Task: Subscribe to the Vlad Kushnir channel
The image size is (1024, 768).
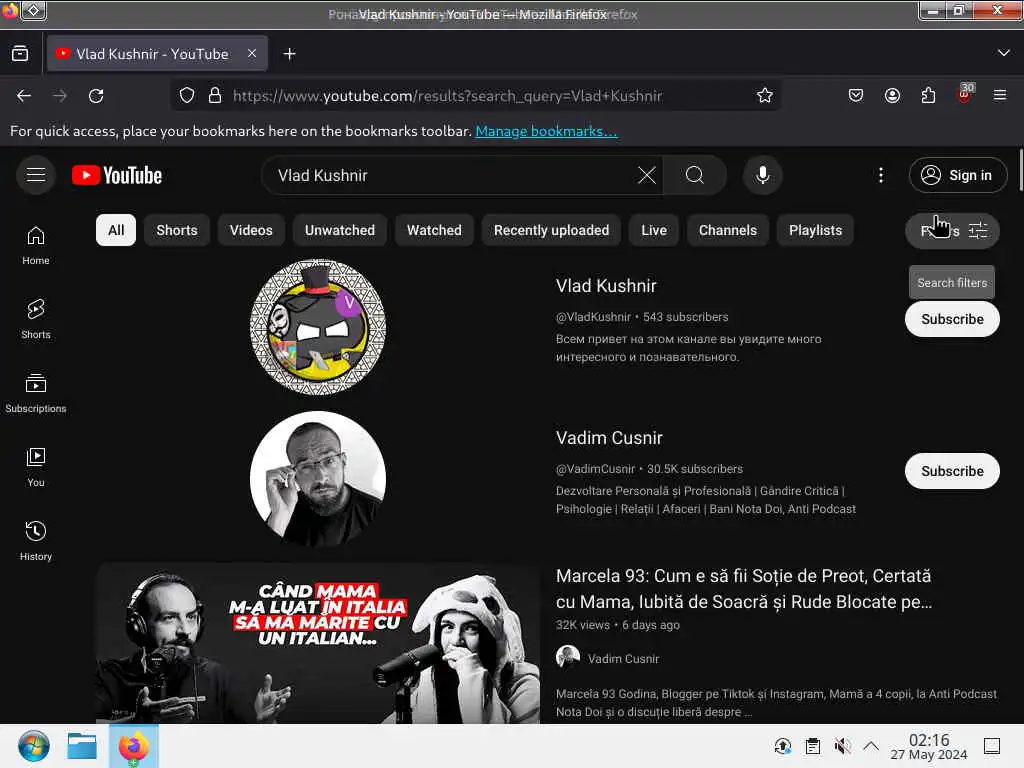Action: pyautogui.click(x=952, y=319)
